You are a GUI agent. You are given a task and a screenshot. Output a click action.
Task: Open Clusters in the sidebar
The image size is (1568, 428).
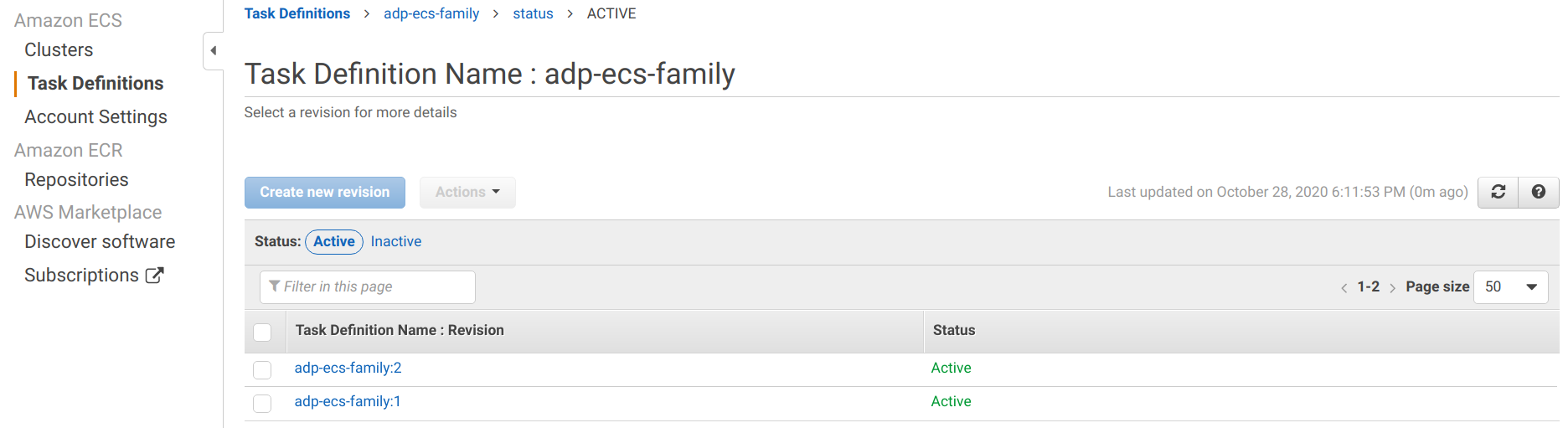click(x=59, y=49)
